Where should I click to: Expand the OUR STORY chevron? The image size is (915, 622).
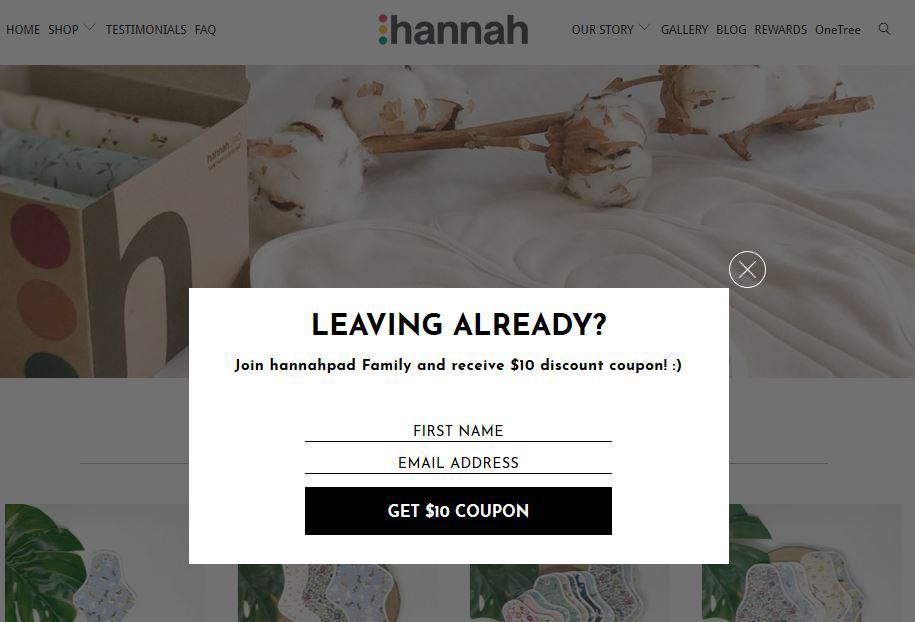coord(644,27)
